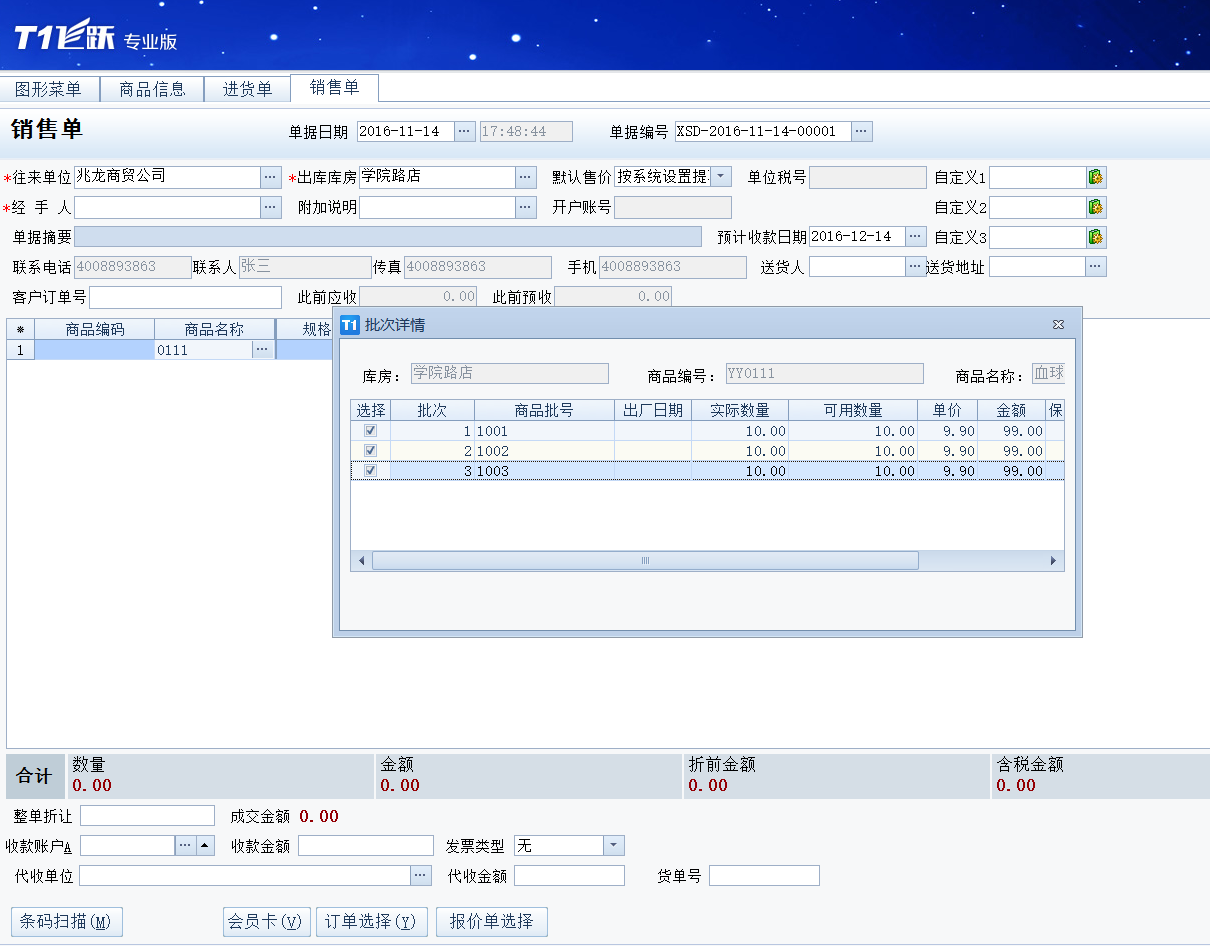Click the 单据编号 ellipsis button
This screenshot has width=1210, height=946.
pos(862,131)
